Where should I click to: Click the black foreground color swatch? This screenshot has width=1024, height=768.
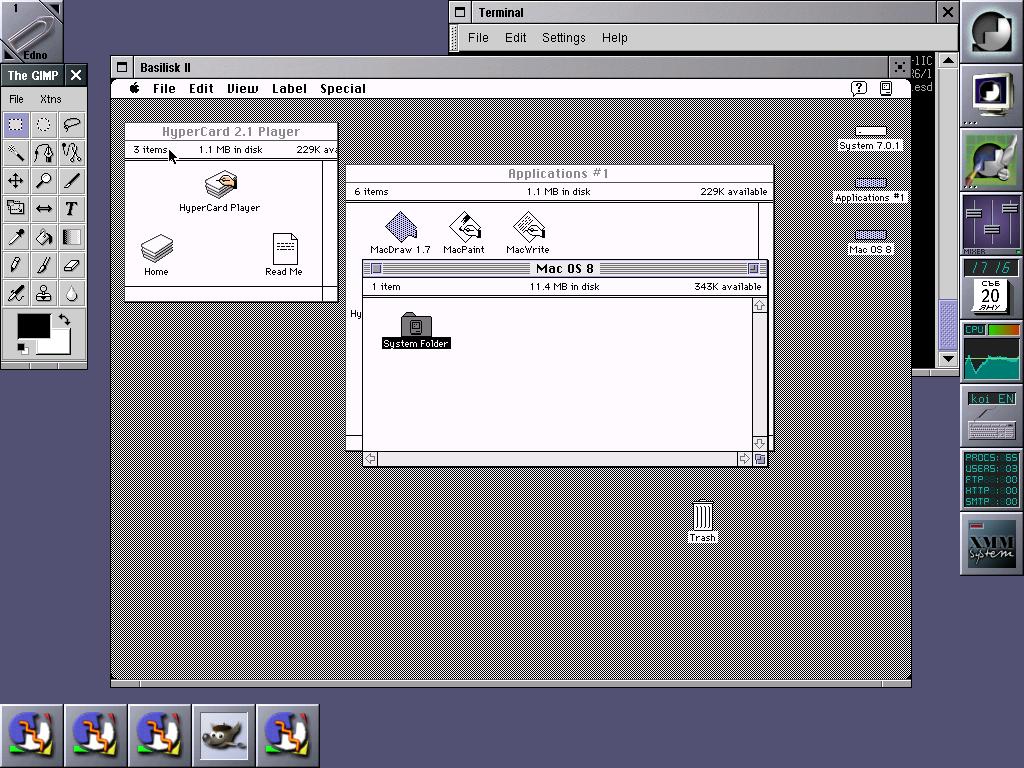33,326
